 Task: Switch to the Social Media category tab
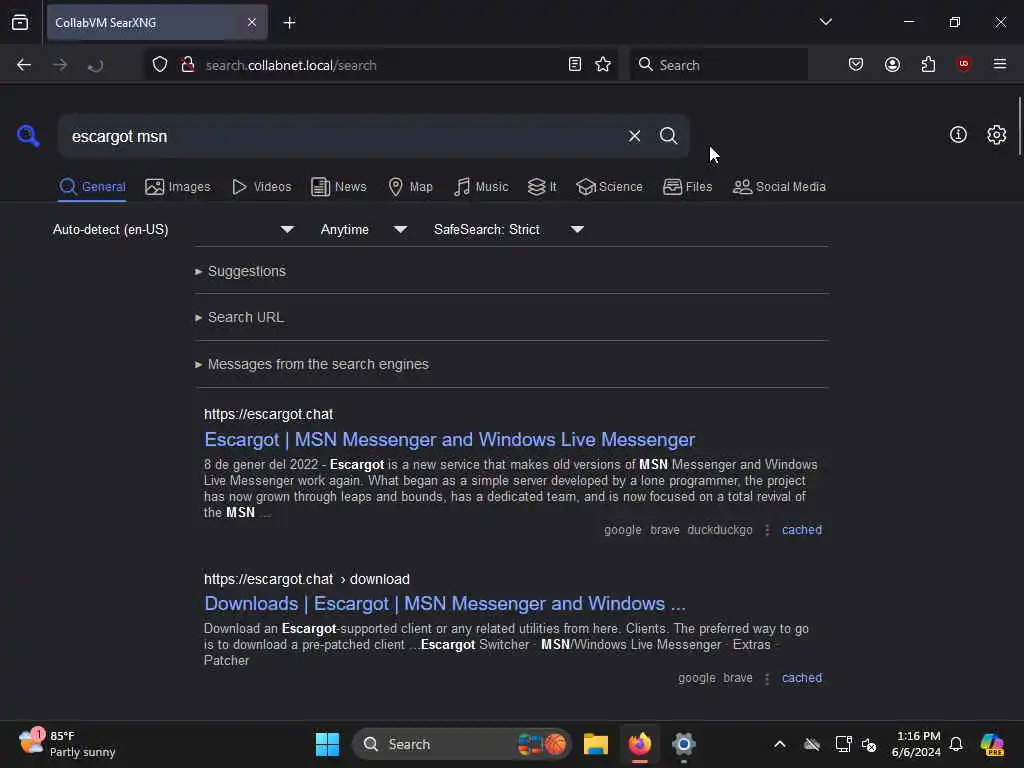click(779, 187)
